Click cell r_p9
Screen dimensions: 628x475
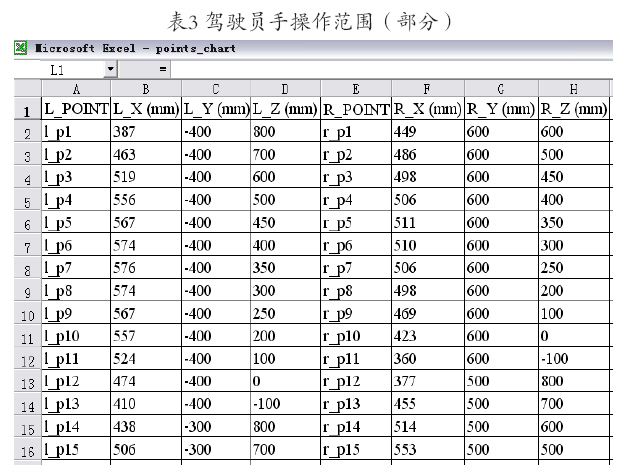pos(356,313)
